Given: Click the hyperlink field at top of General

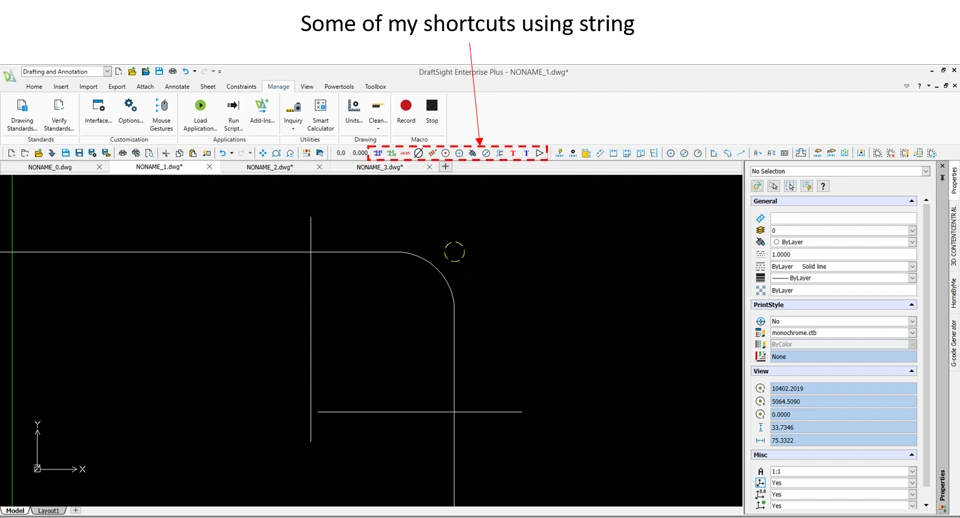Looking at the screenshot, I should tap(843, 218).
